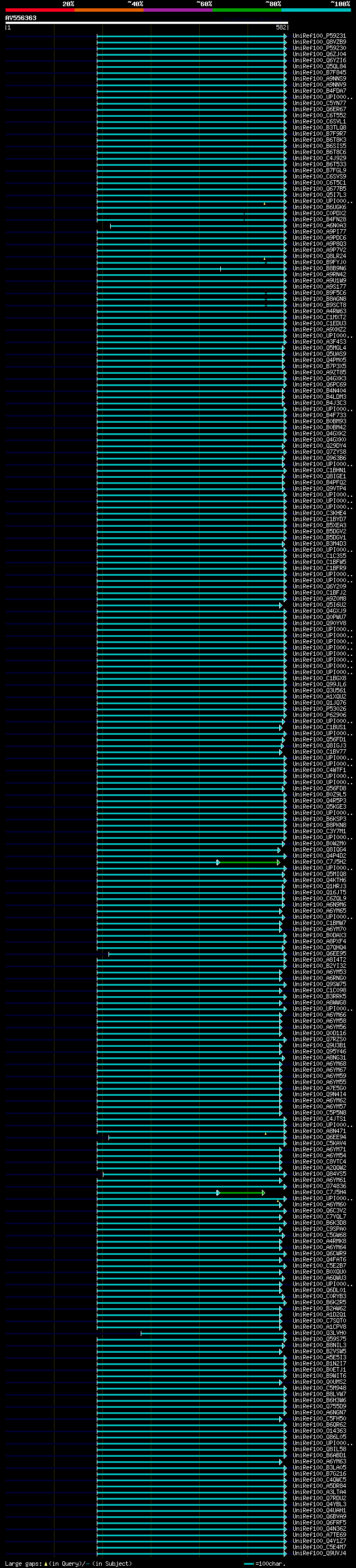Open hit UniRef100_Q8VZB9
Viewport: 356px width, 1568px height.
319,42
